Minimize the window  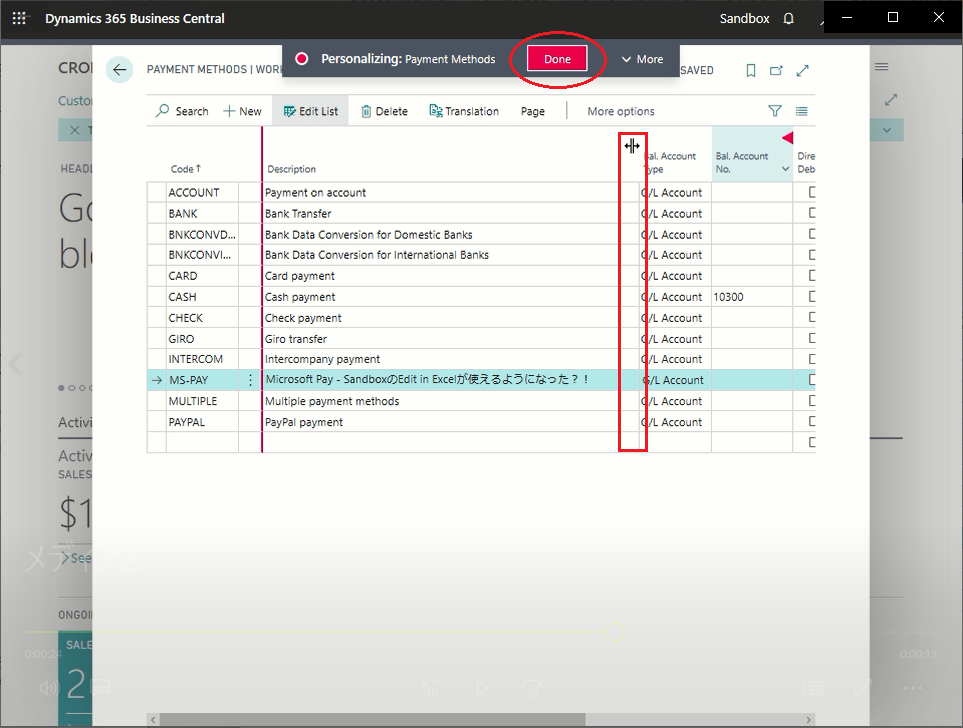[x=847, y=17]
